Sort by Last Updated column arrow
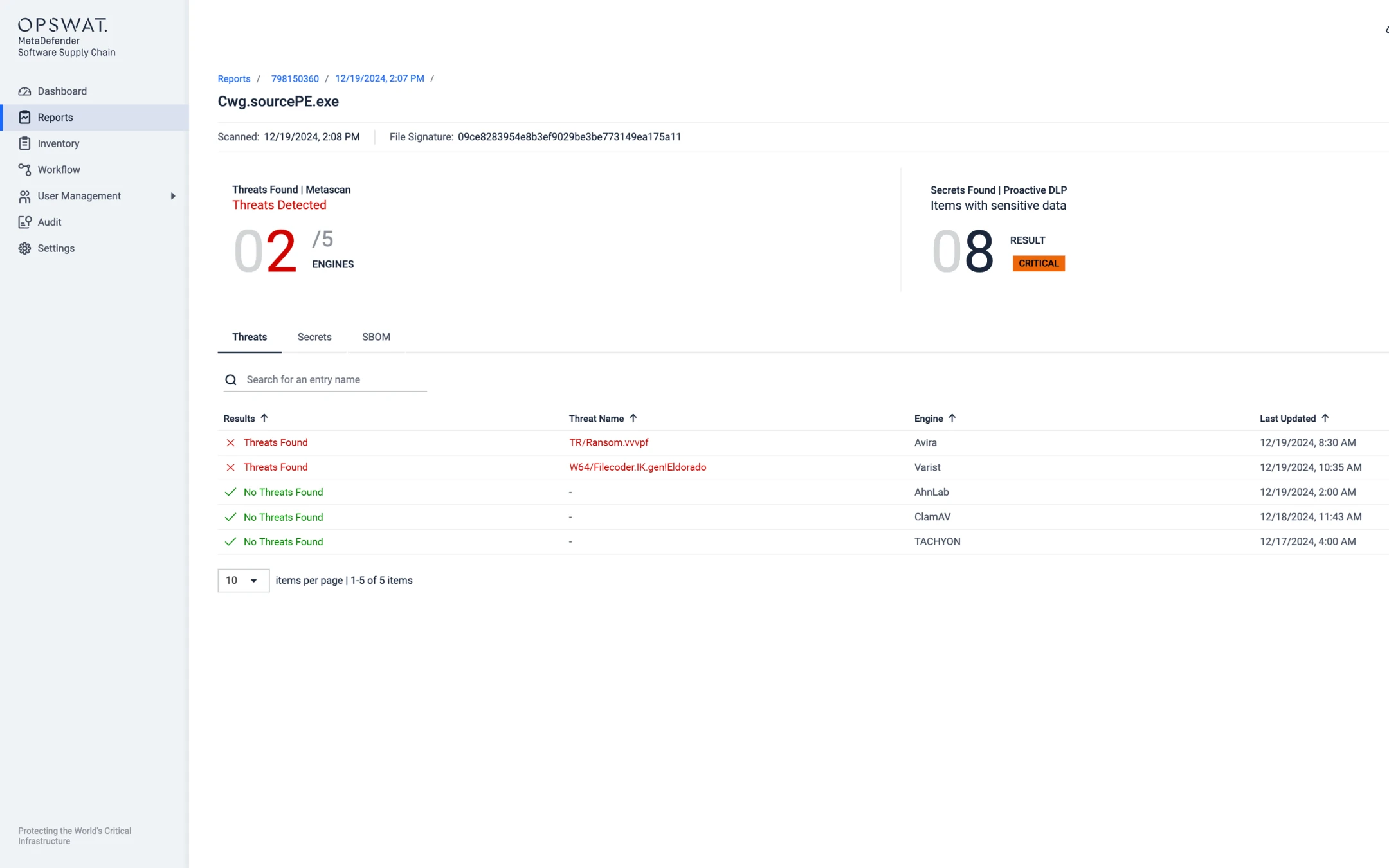Screen dimensions: 1389x868 tap(1325, 419)
